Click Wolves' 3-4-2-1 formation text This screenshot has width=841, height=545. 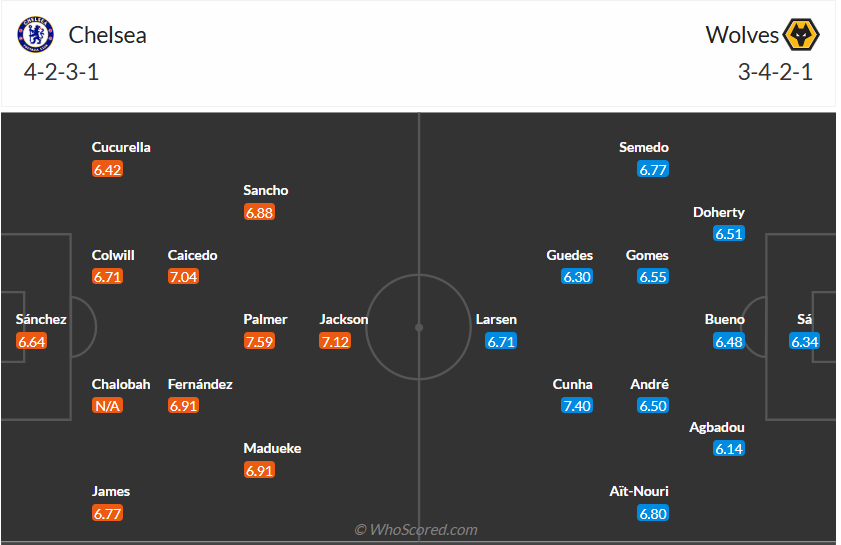click(775, 72)
